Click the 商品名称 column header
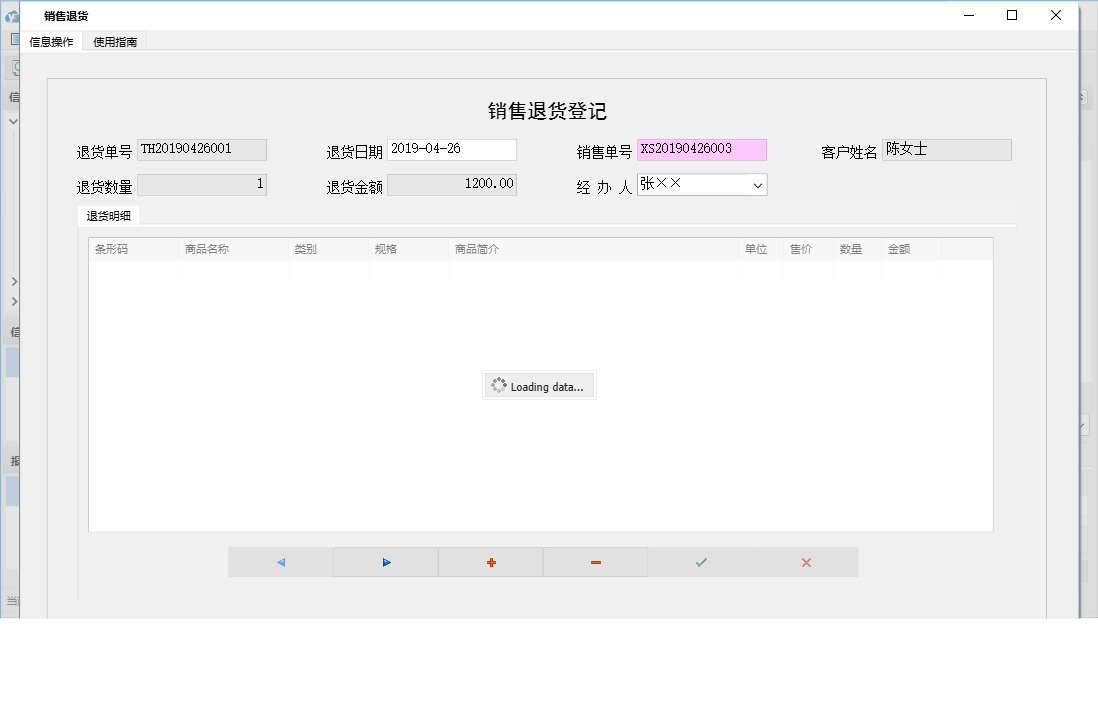This screenshot has height=705, width=1098. click(208, 248)
